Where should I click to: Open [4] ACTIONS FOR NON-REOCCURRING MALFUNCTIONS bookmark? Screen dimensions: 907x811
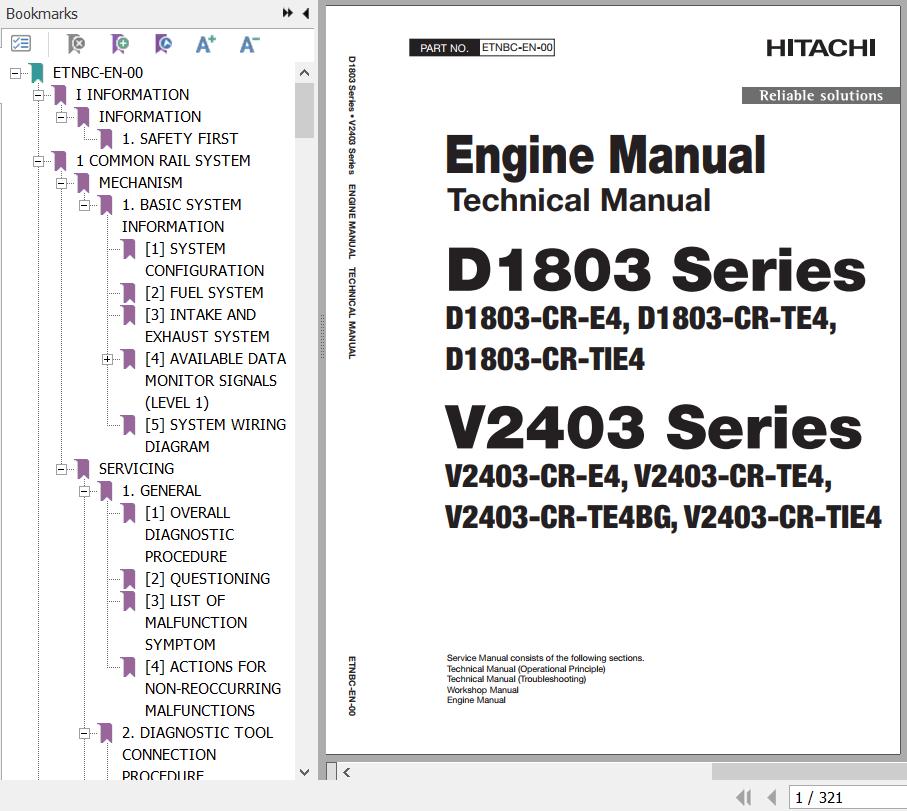click(x=212, y=689)
